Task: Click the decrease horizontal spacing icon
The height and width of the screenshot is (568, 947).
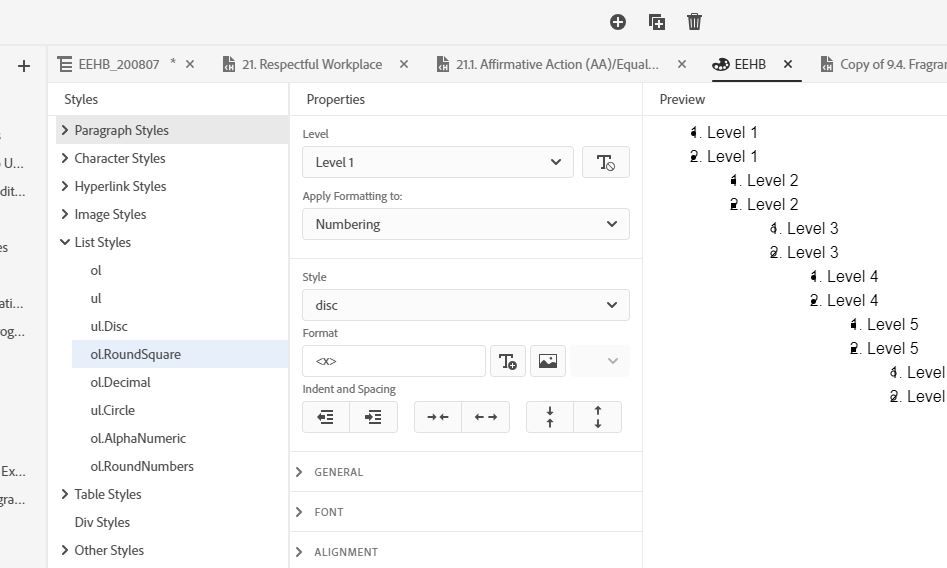Action: (x=438, y=417)
